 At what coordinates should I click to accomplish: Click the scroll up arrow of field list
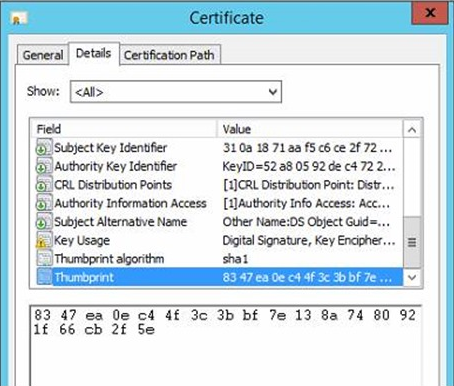pos(412,129)
